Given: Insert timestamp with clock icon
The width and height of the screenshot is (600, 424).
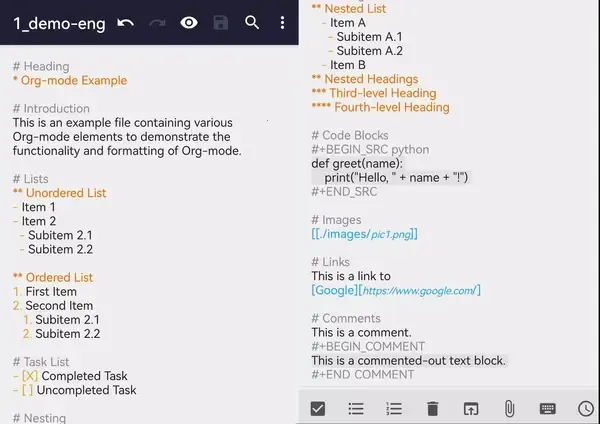Looking at the screenshot, I should (x=586, y=409).
